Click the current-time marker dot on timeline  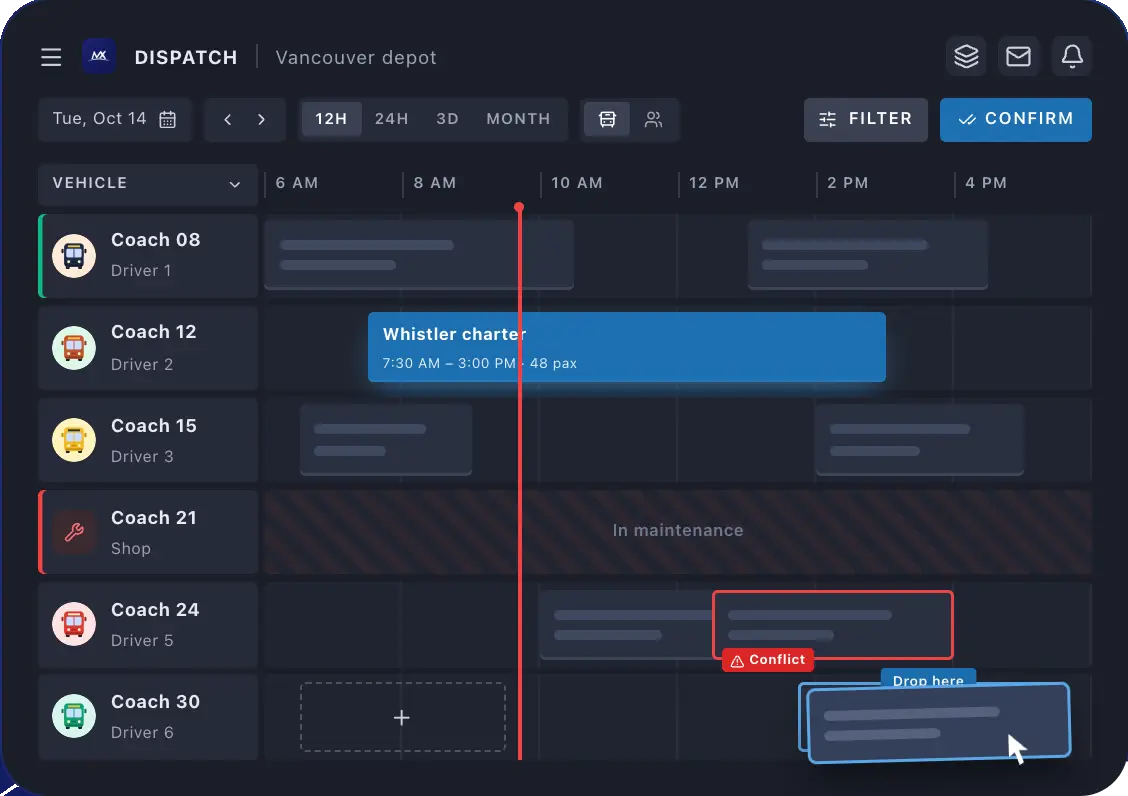(519, 207)
